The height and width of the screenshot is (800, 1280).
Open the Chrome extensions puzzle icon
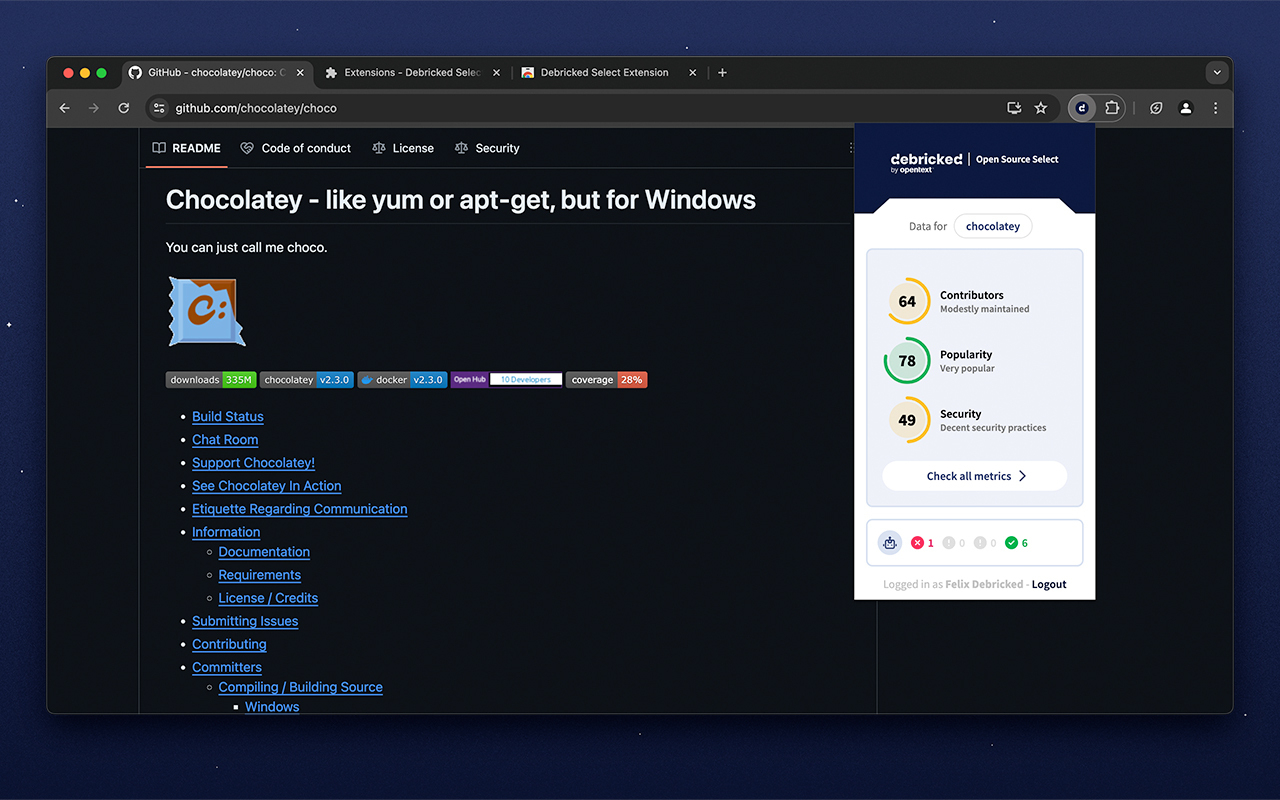[1111, 108]
